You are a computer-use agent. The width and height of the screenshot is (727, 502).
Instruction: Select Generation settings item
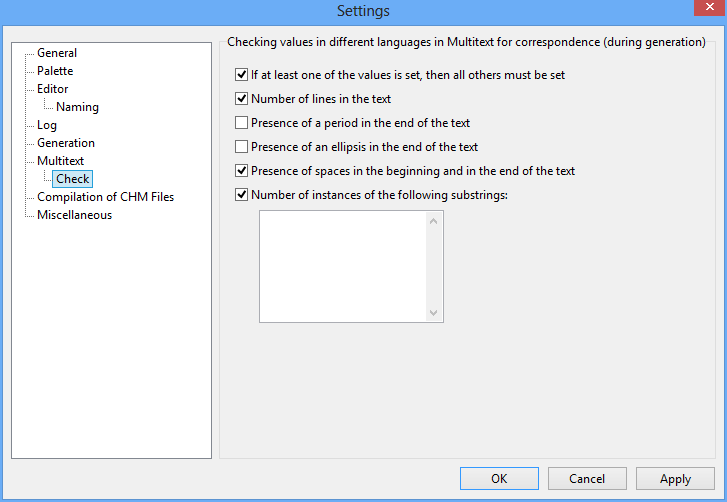coord(66,143)
